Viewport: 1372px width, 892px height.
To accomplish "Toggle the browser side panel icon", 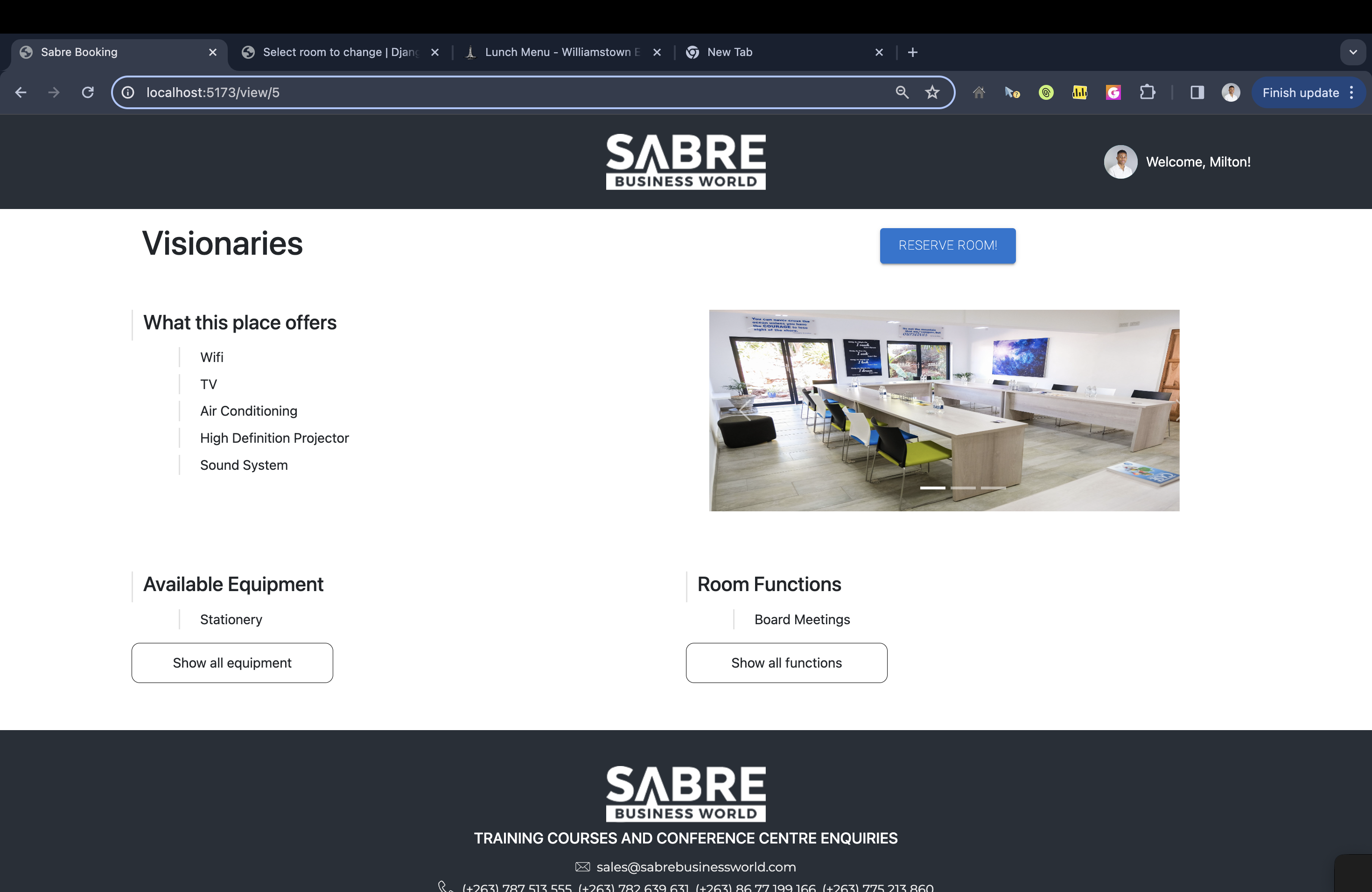I will point(1197,92).
